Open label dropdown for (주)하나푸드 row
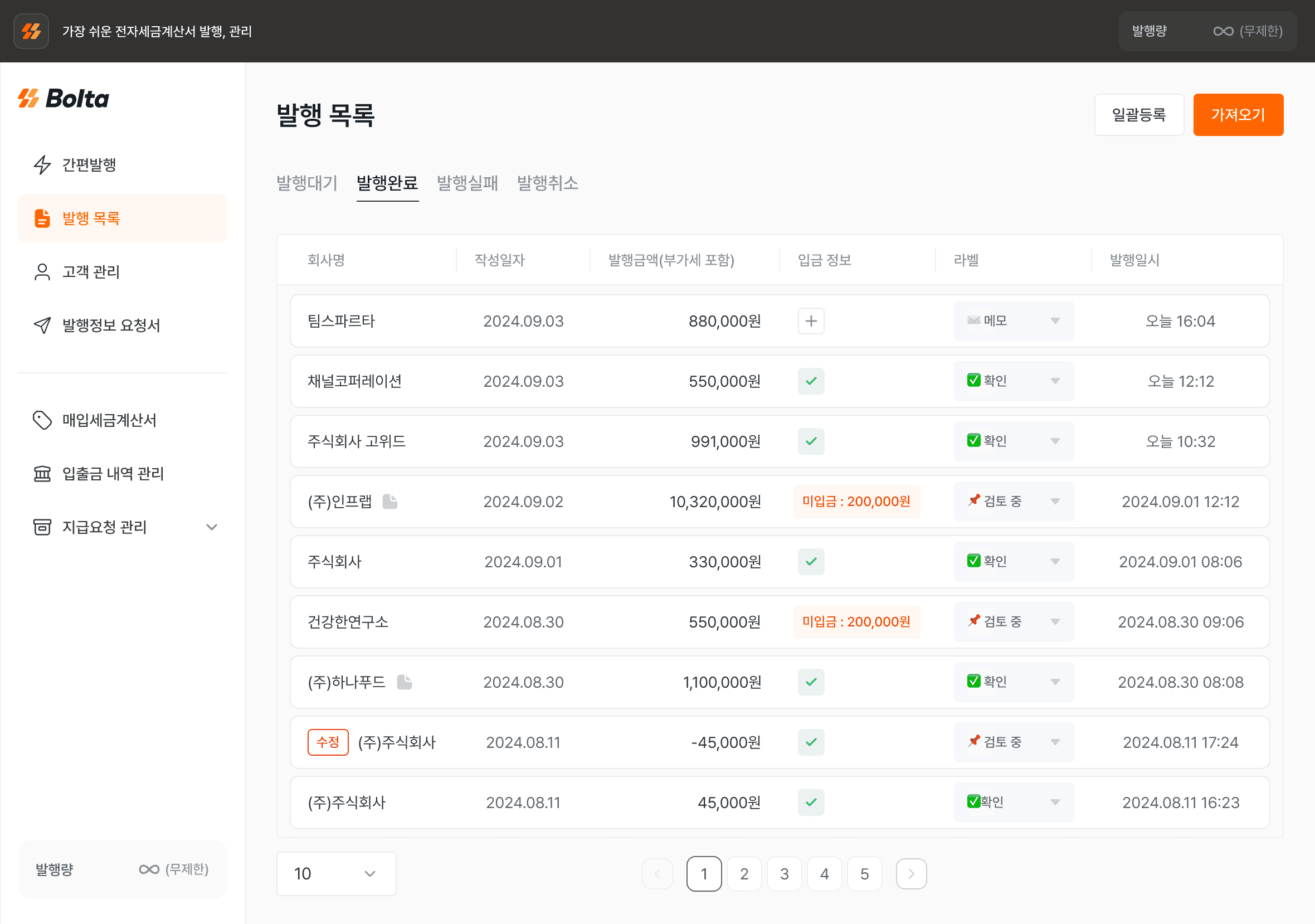The height and width of the screenshot is (924, 1315). 1014,682
